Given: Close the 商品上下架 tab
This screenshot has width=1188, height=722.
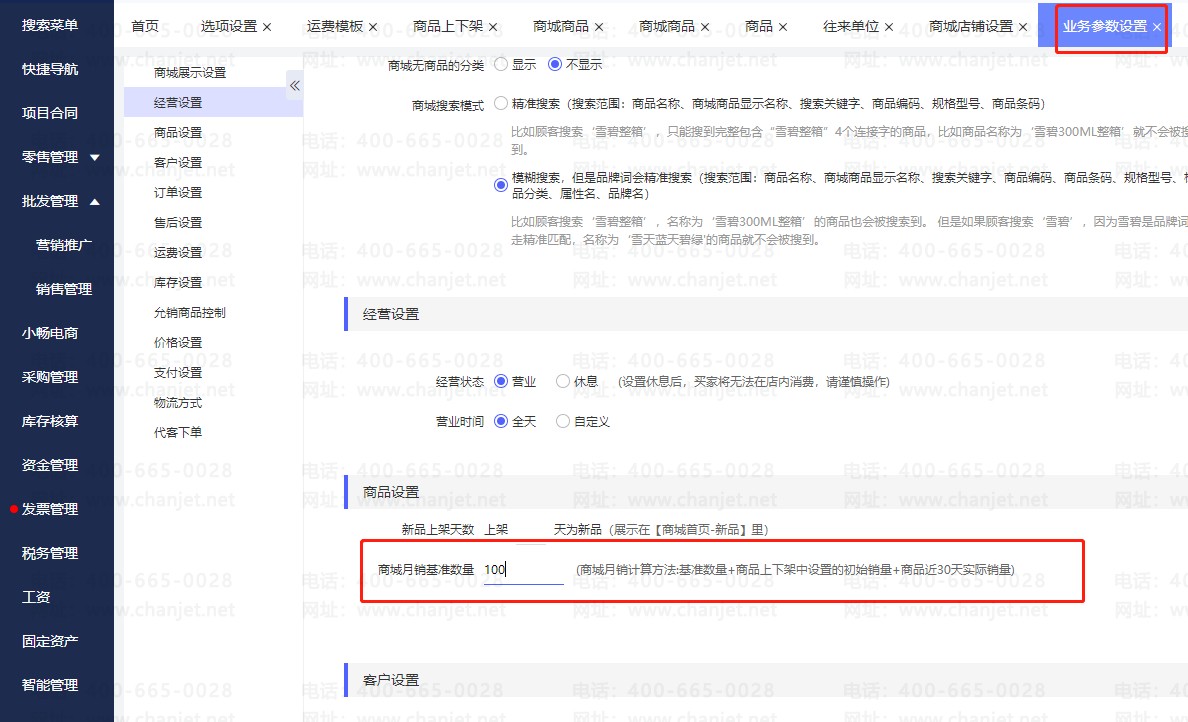Looking at the screenshot, I should 493,27.
